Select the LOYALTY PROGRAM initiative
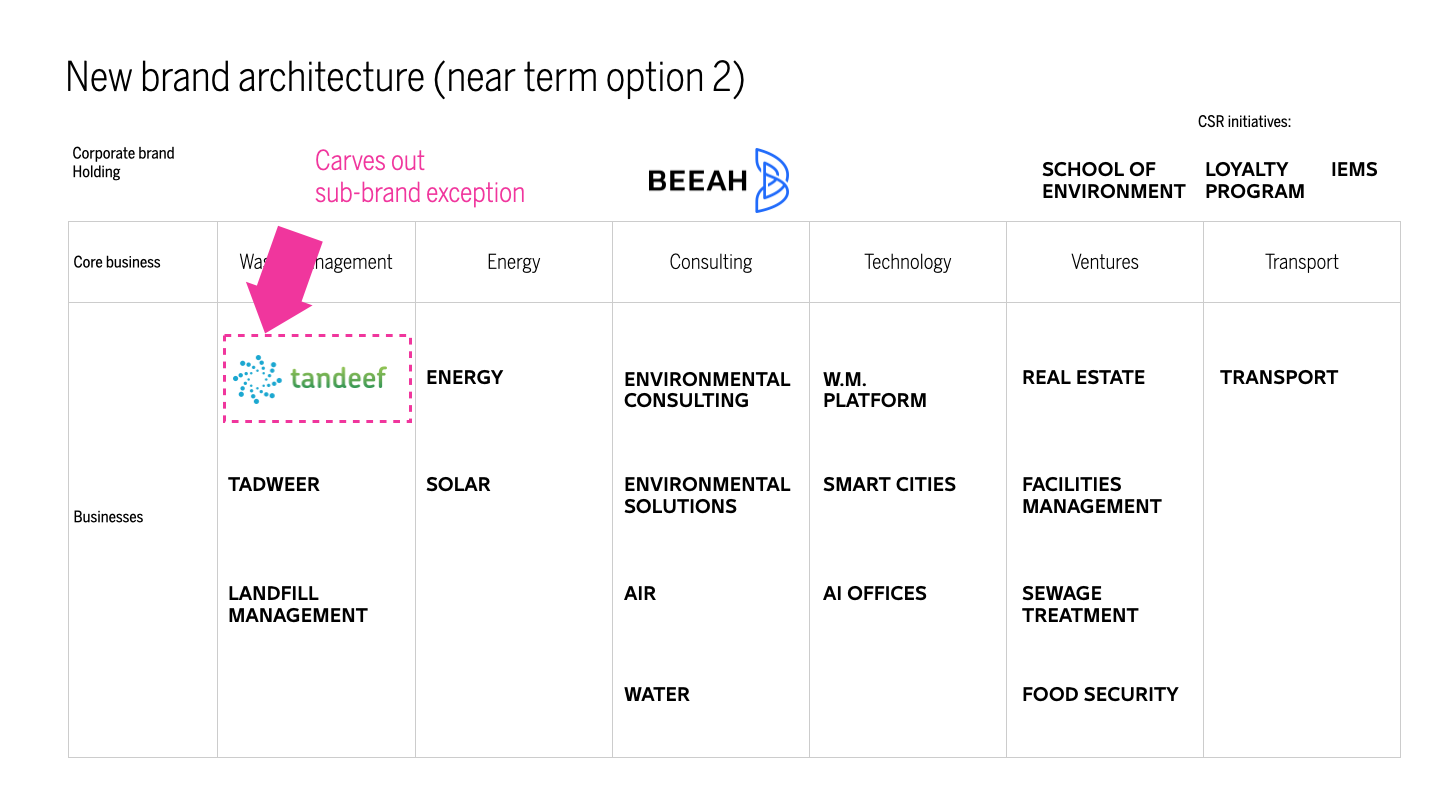Viewport: 1434px width, 804px height. (1255, 181)
